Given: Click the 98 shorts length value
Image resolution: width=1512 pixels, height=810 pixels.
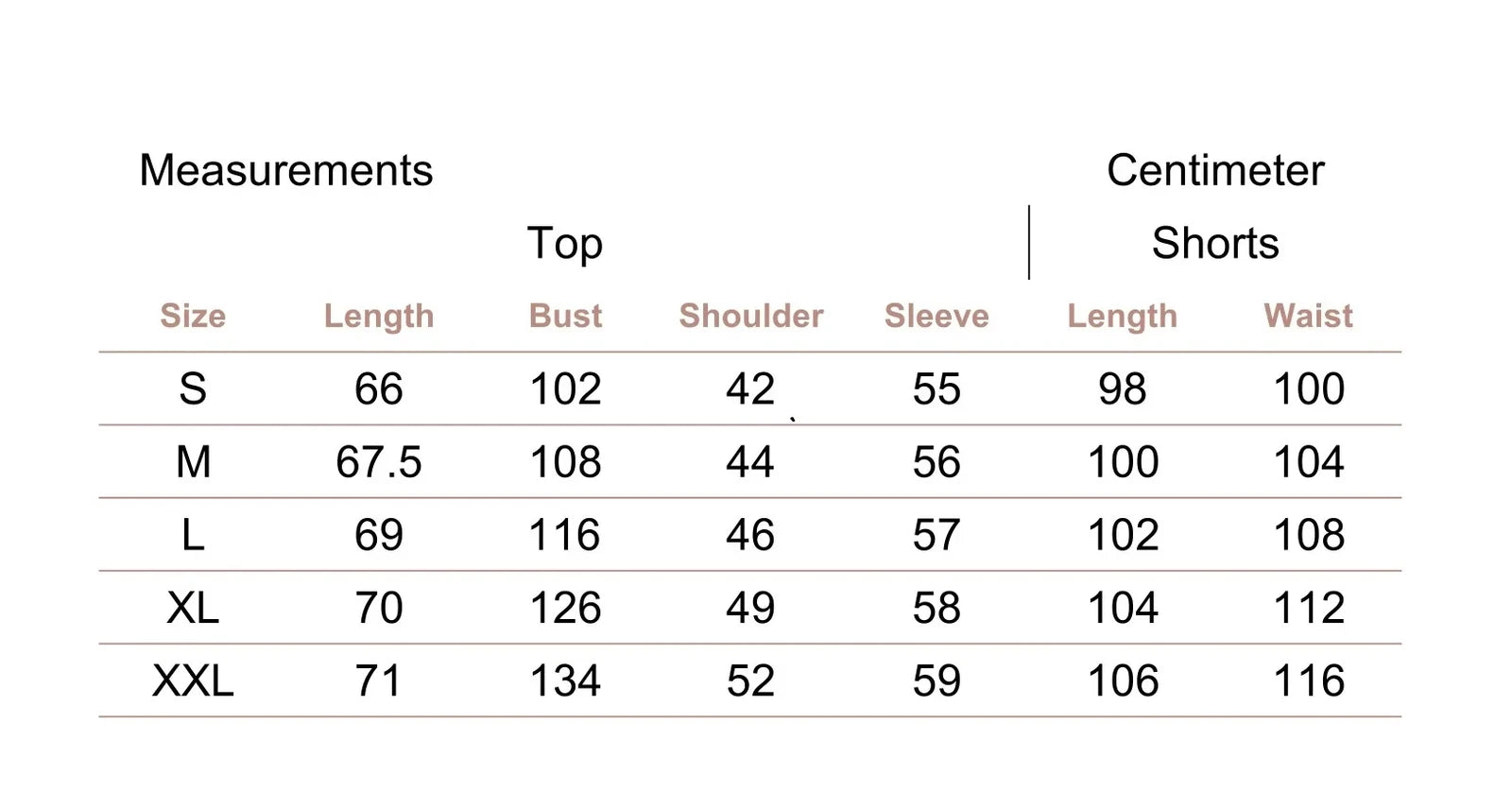Looking at the screenshot, I should click(x=1122, y=389).
